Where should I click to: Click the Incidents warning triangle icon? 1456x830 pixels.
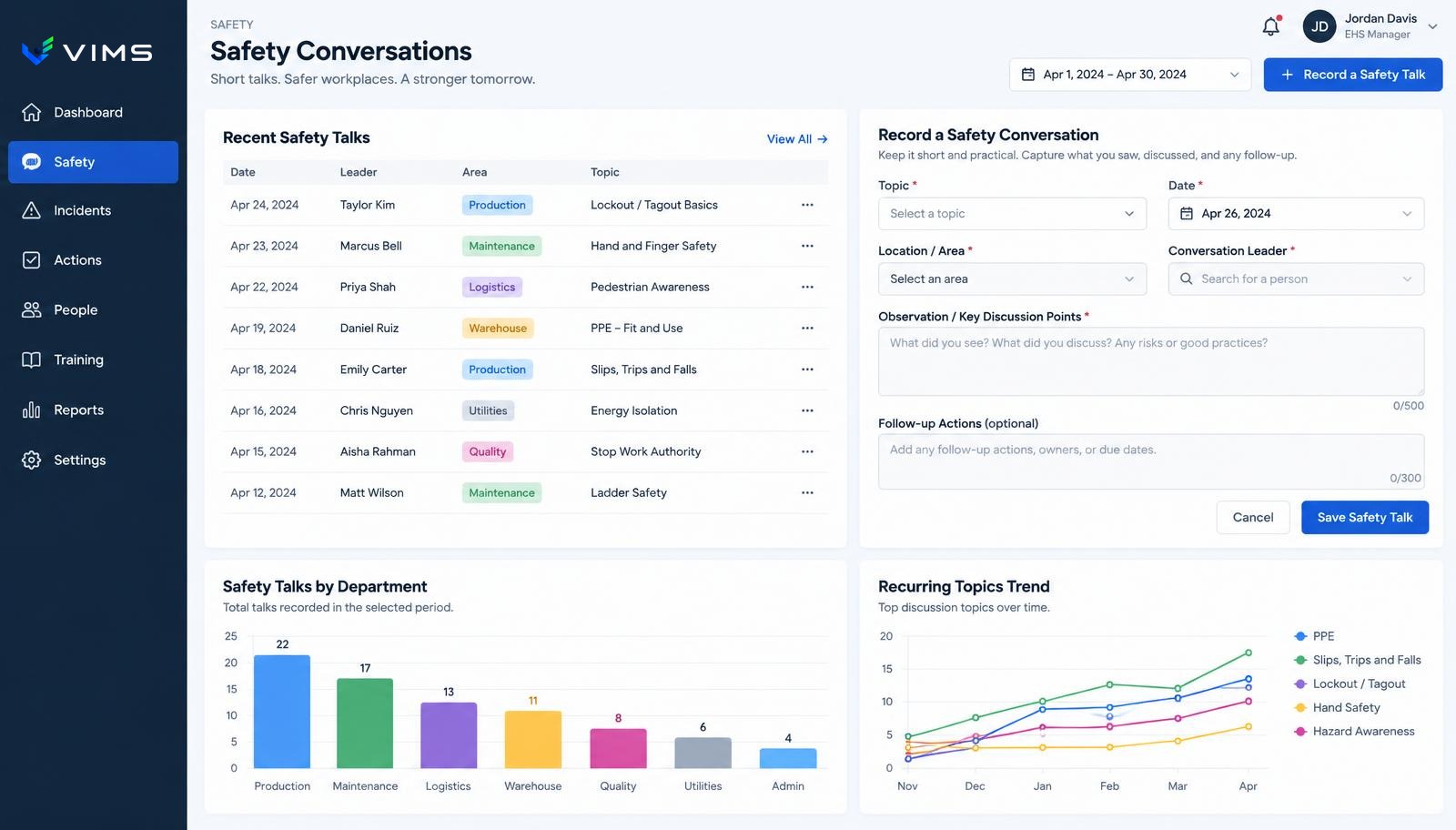pyautogui.click(x=32, y=210)
